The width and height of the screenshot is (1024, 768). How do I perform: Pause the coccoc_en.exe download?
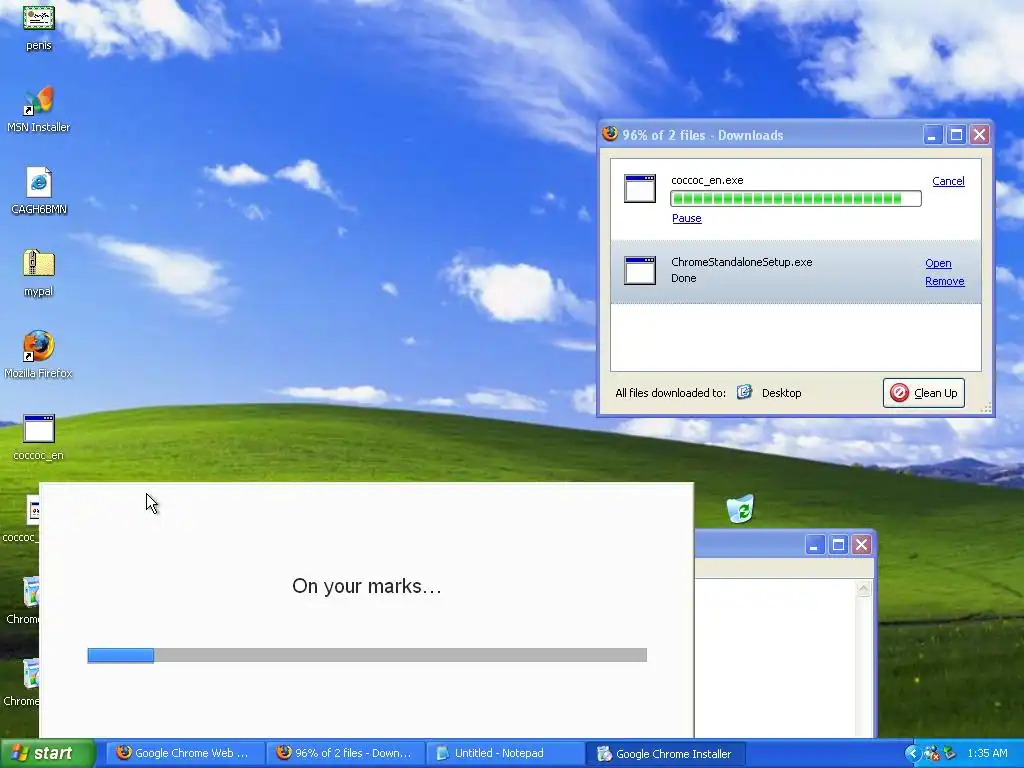686,218
